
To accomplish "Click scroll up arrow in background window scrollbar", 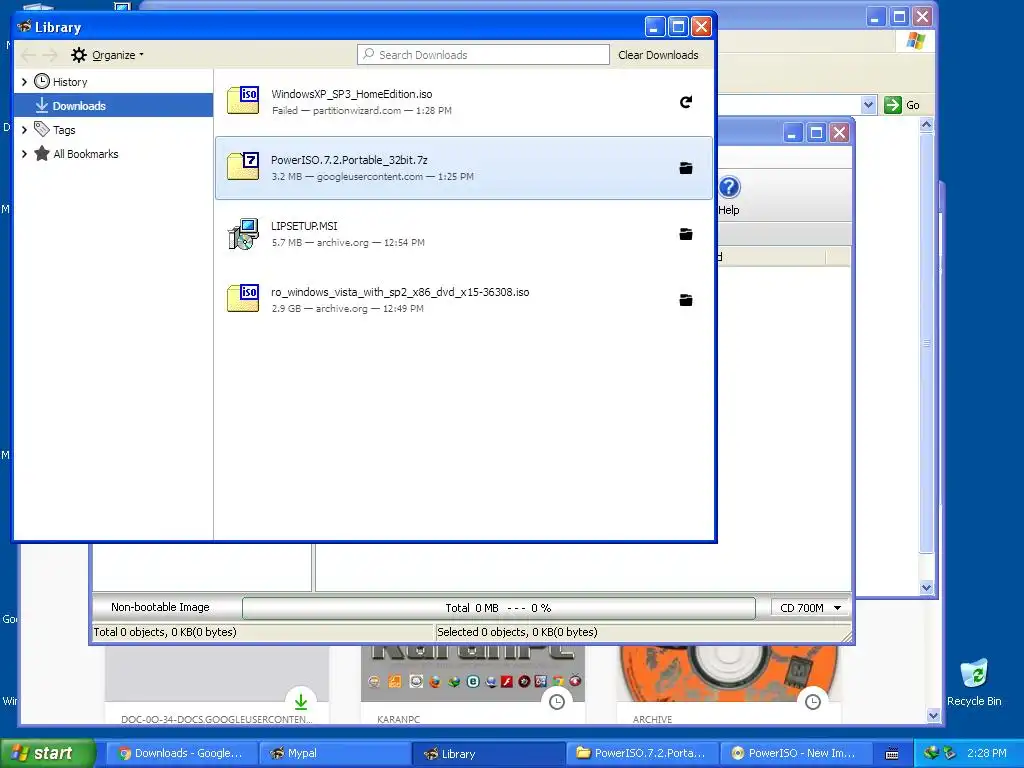I will coord(926,124).
